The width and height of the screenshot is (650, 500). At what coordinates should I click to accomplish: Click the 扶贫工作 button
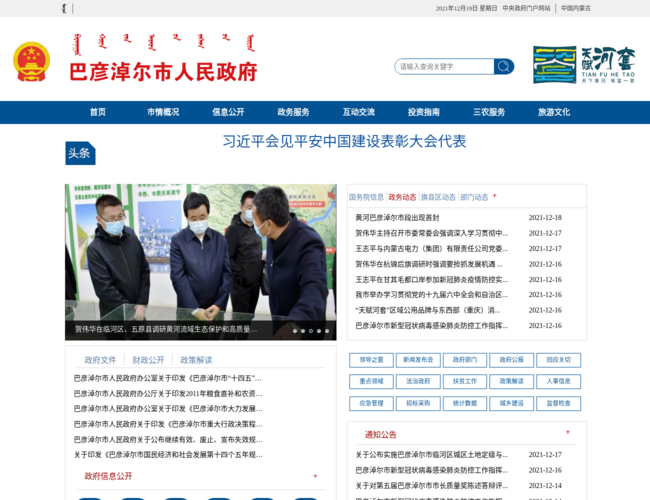(x=465, y=381)
